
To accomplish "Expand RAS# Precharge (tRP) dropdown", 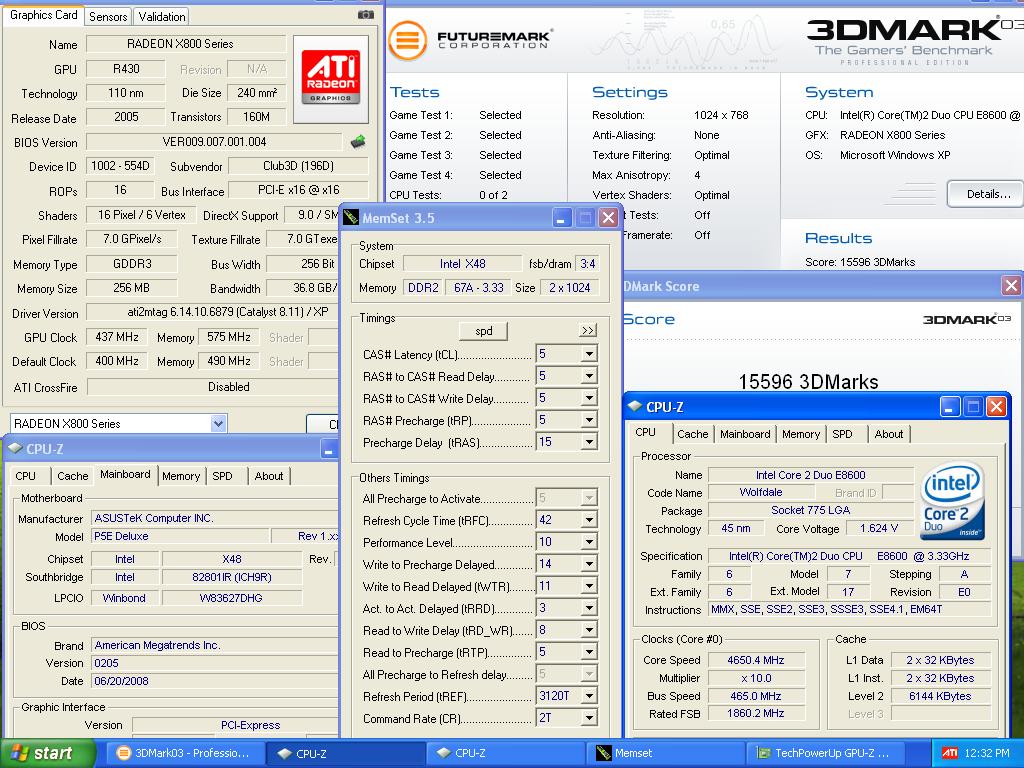I will click(589, 420).
